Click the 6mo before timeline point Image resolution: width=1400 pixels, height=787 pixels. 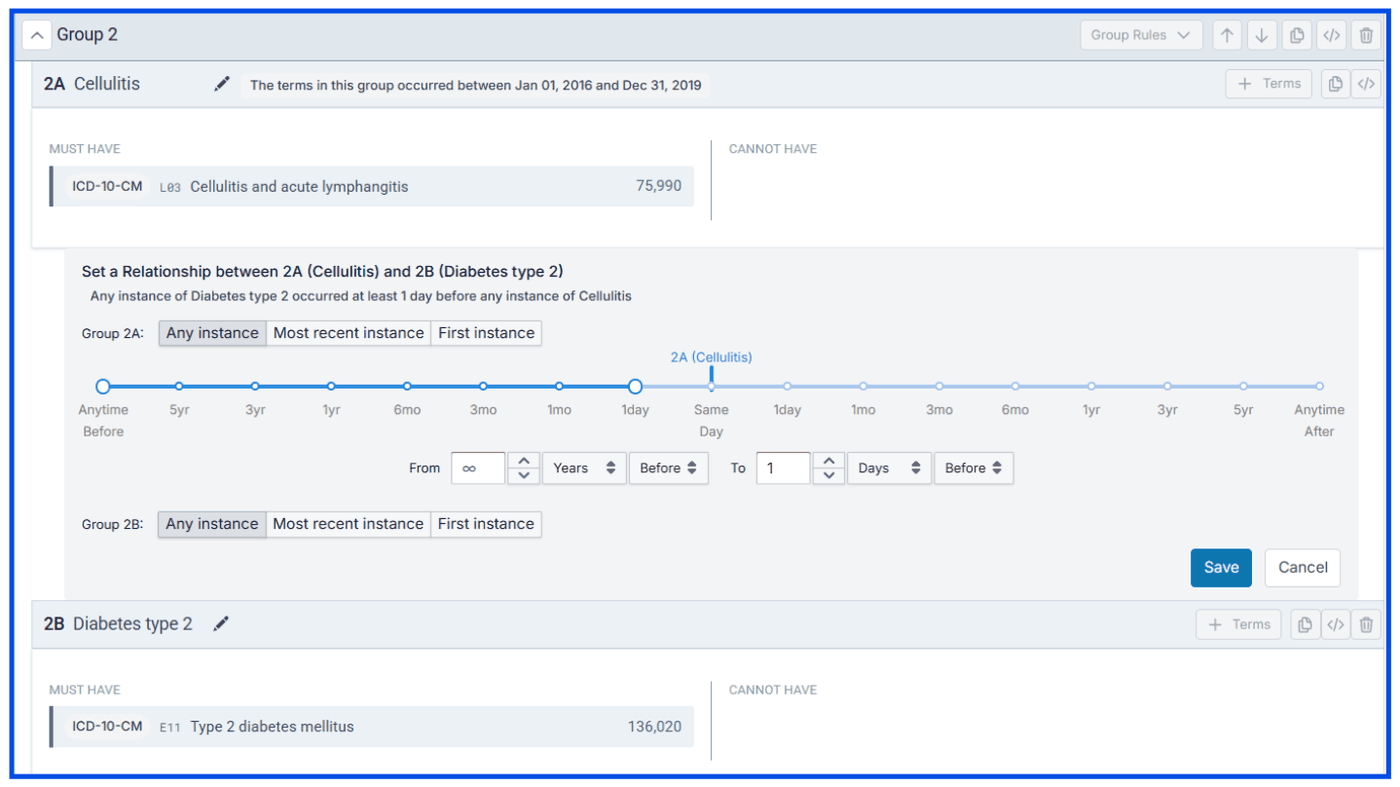407,386
